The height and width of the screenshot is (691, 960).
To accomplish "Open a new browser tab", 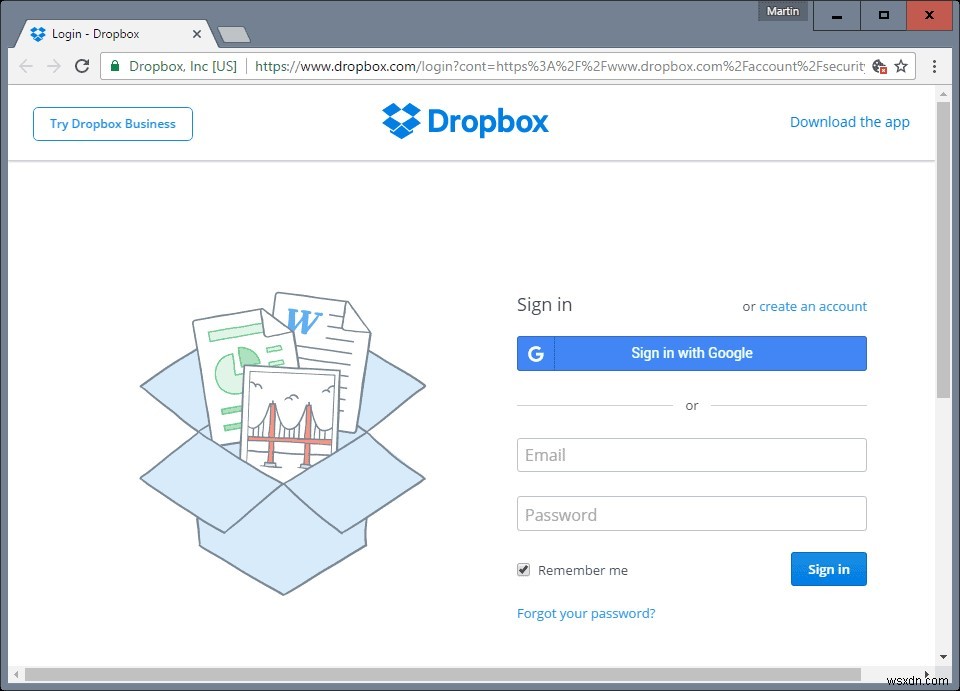I will coord(234,35).
